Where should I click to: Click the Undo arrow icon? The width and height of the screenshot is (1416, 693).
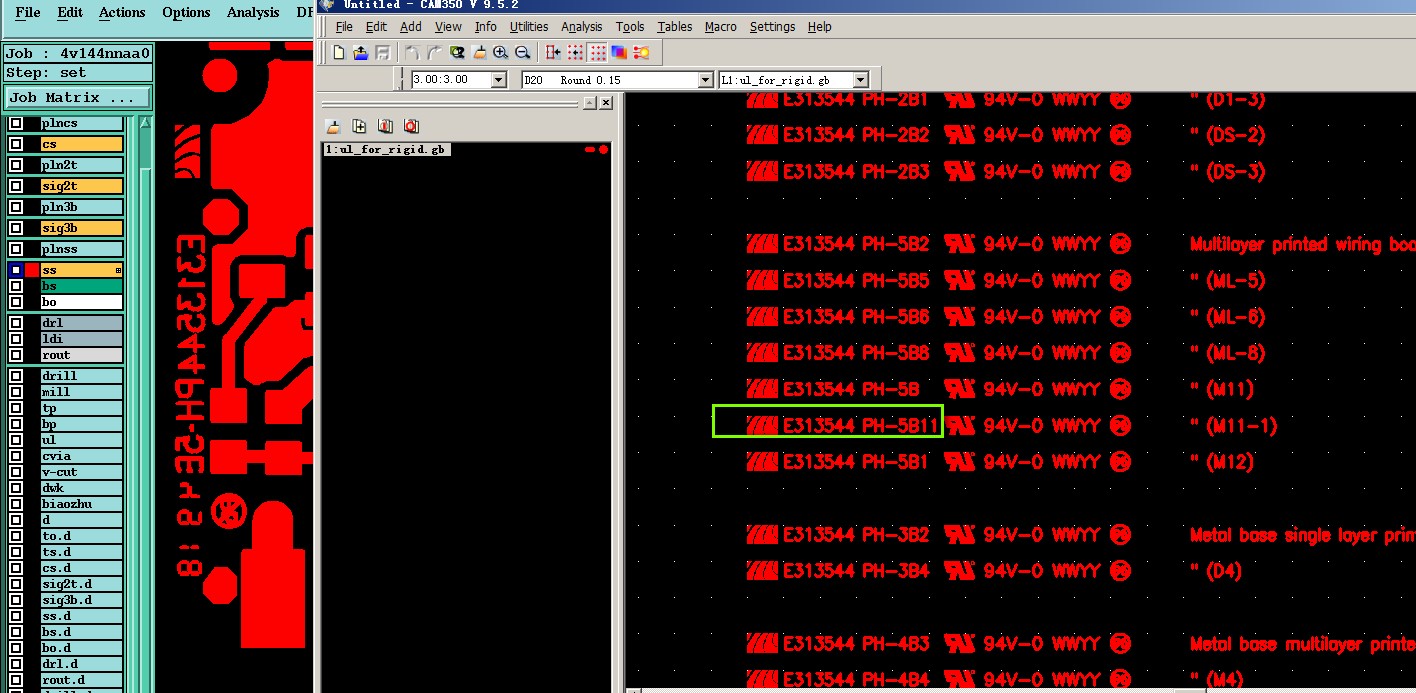click(411, 52)
